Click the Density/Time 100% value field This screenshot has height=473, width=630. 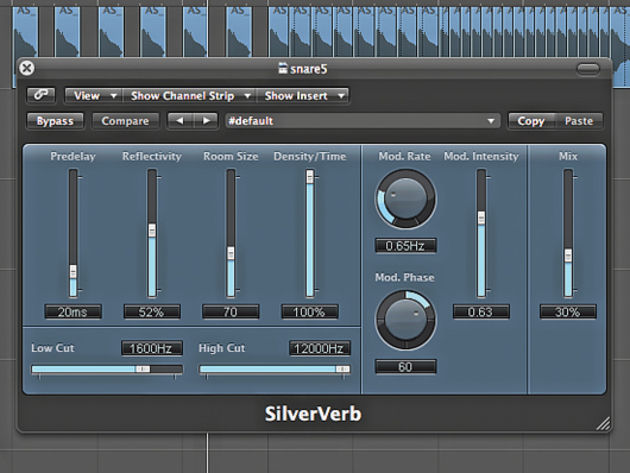310,312
